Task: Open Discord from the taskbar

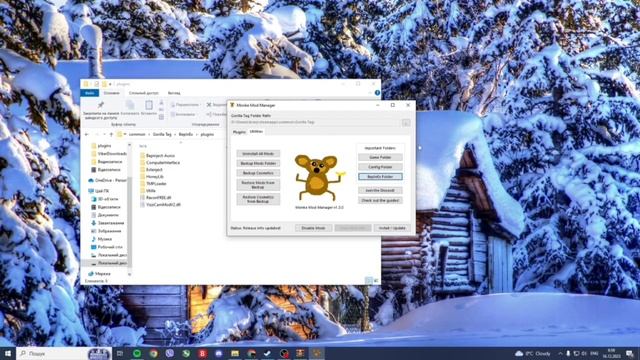Action: pyautogui.click(x=219, y=353)
